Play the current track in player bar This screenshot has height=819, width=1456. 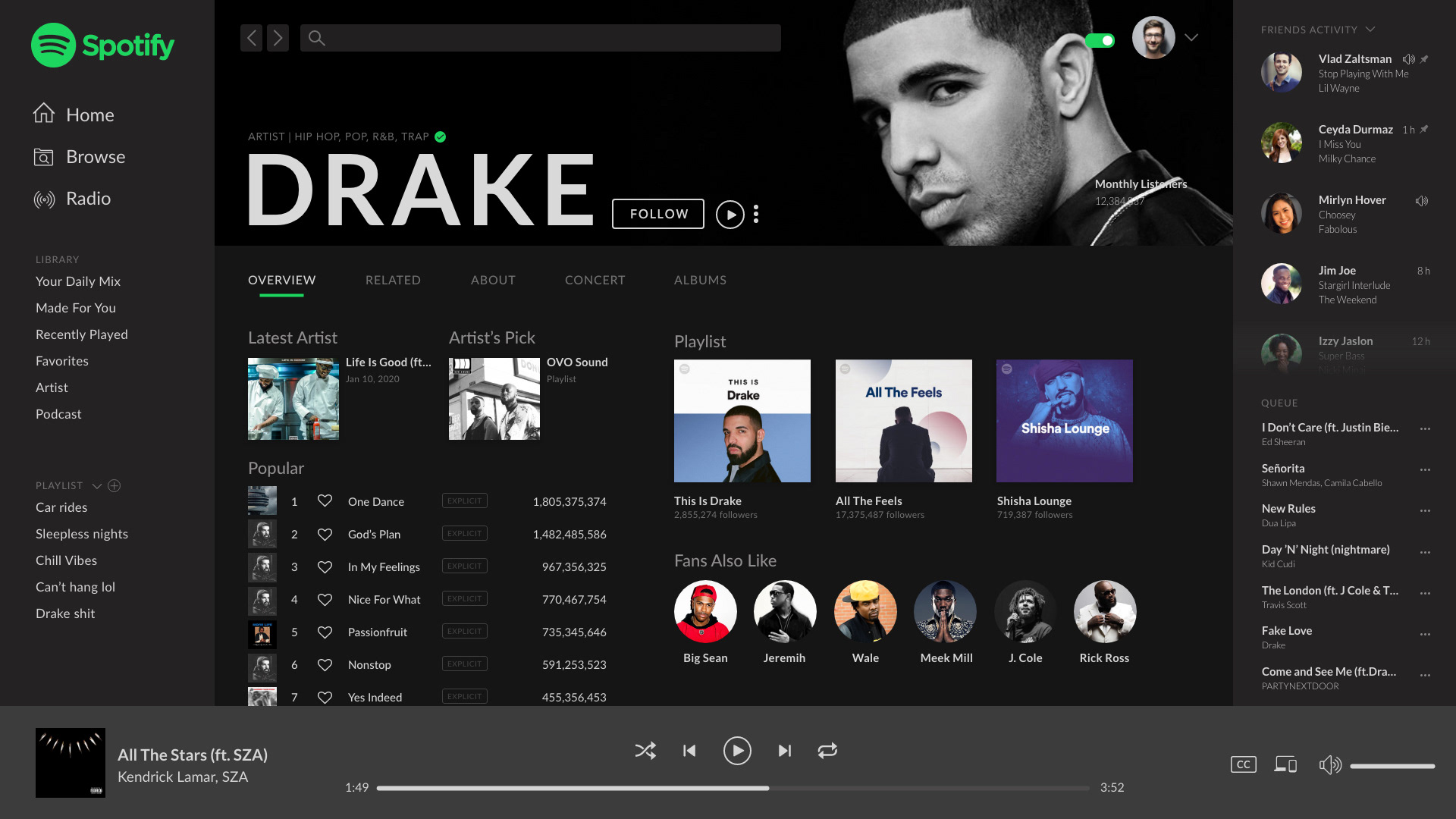click(737, 751)
